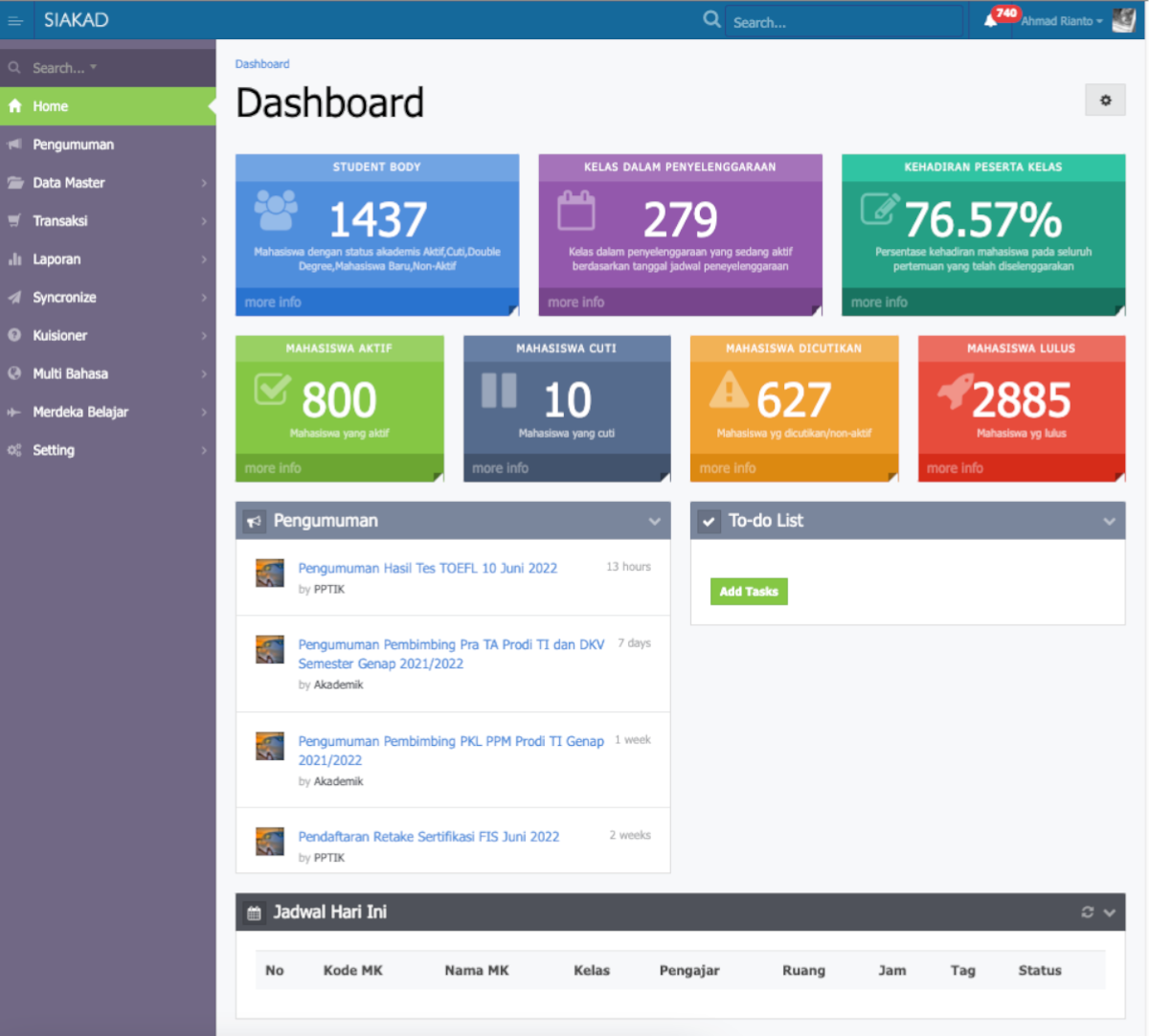Click the user avatar thumbnail
This screenshot has width=1149, height=1036.
1123,20
